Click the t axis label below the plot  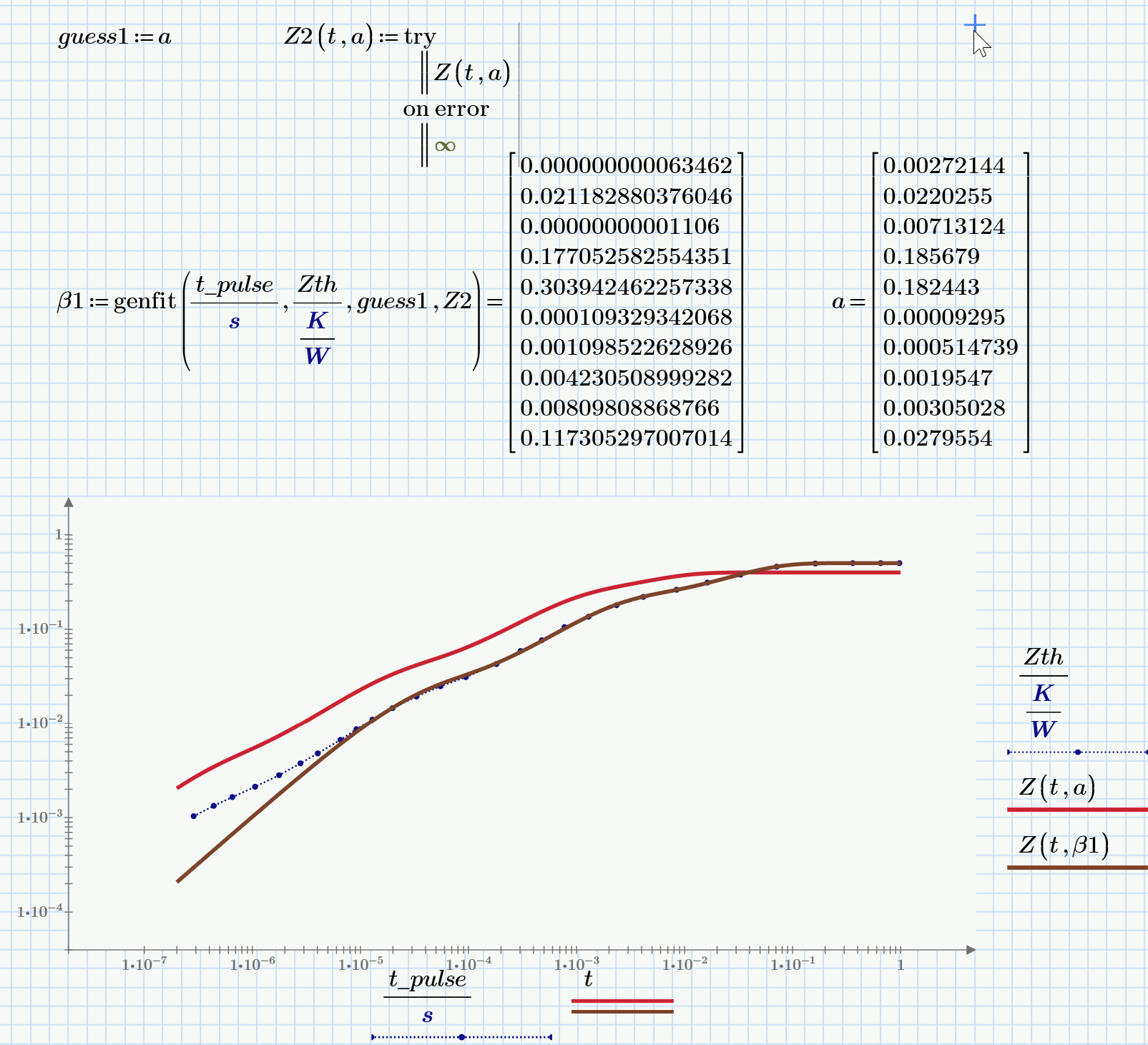pos(589,980)
